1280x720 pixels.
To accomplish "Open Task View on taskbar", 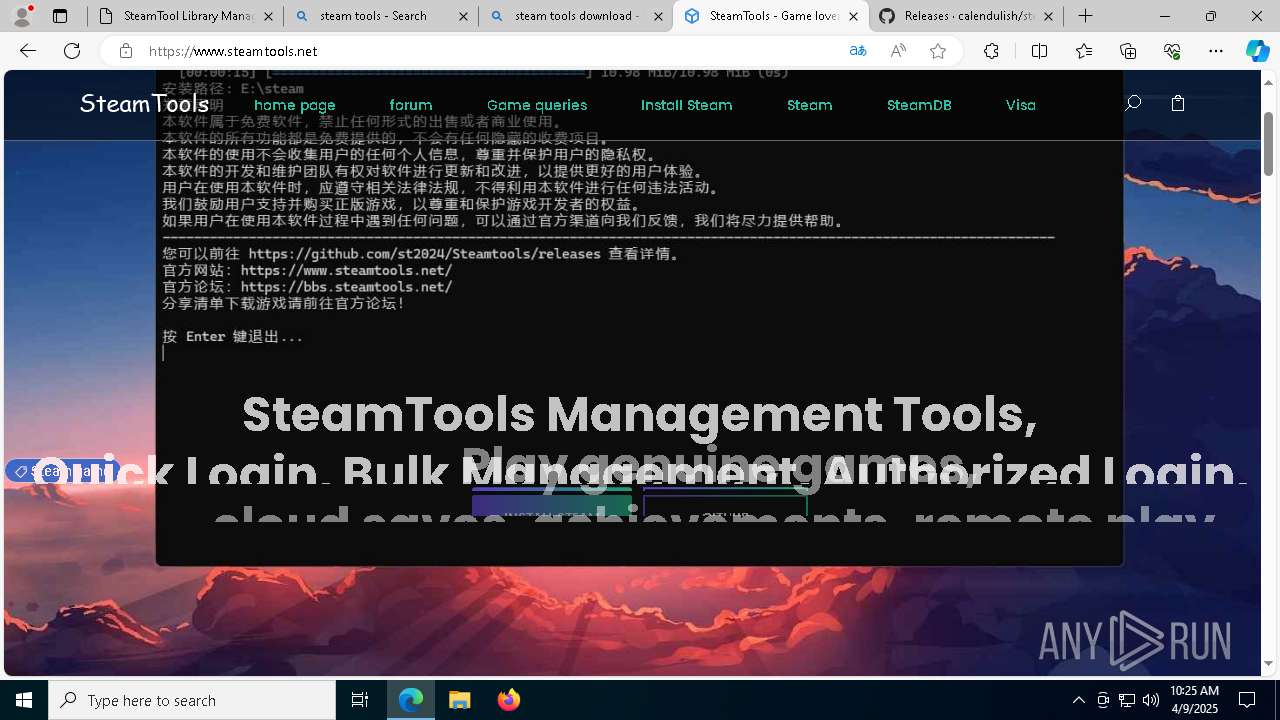I will coord(360,700).
